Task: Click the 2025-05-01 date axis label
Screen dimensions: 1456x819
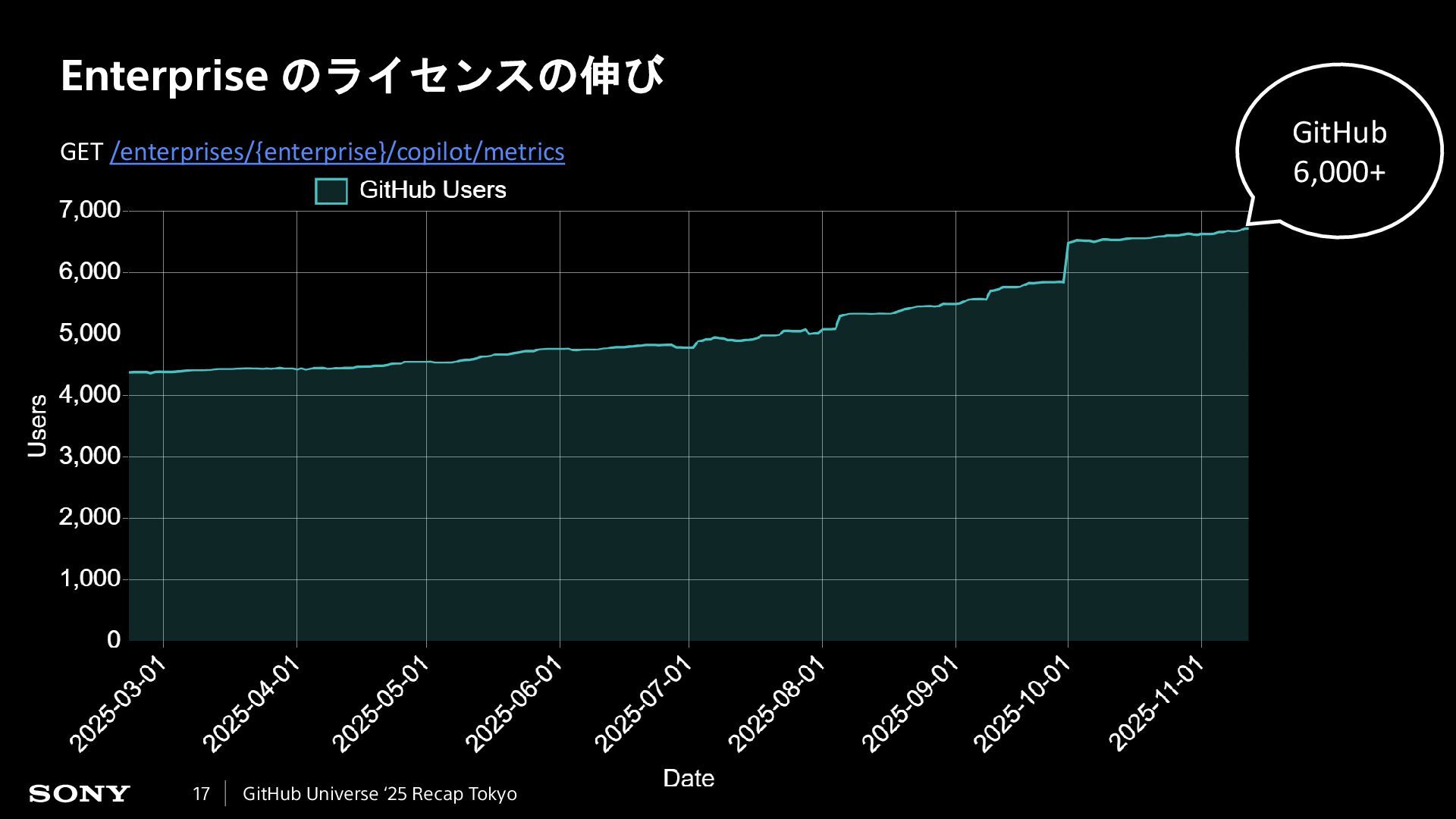Action: coord(381,705)
